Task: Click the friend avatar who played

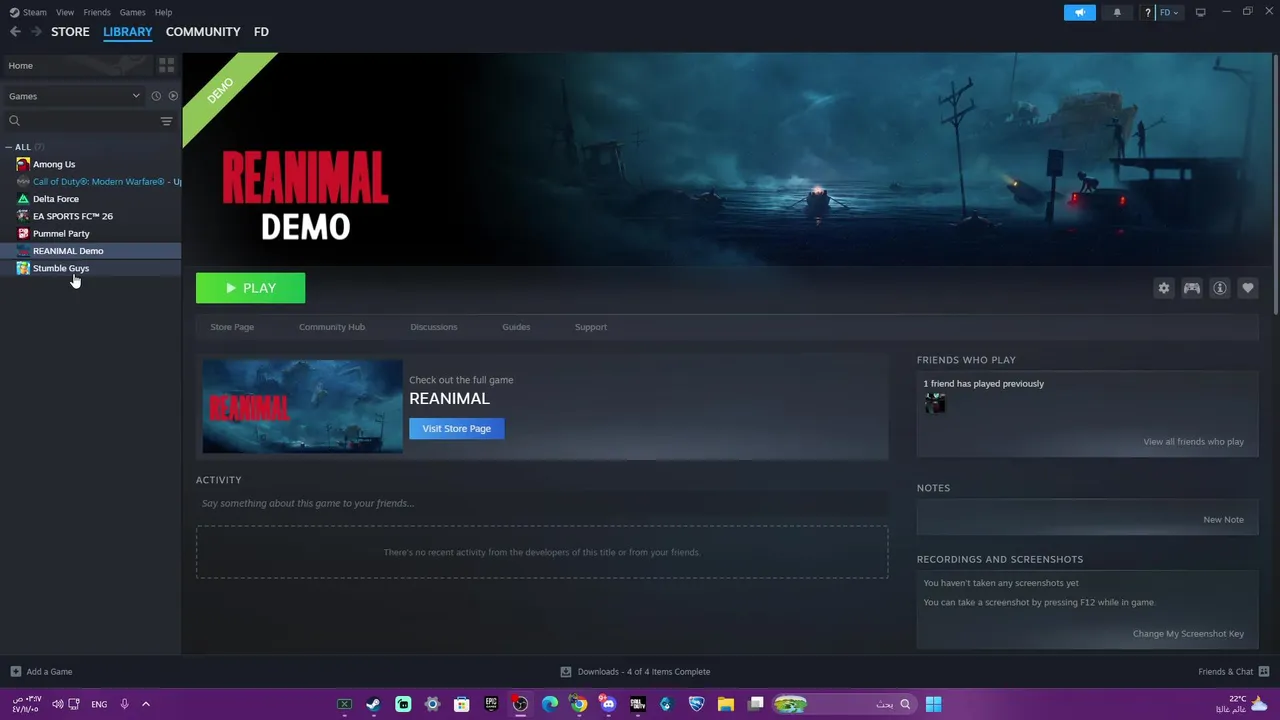Action: coord(935,403)
